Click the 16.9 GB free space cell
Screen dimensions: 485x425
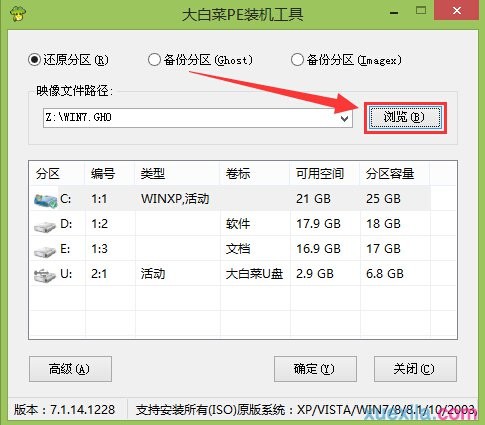(319, 249)
